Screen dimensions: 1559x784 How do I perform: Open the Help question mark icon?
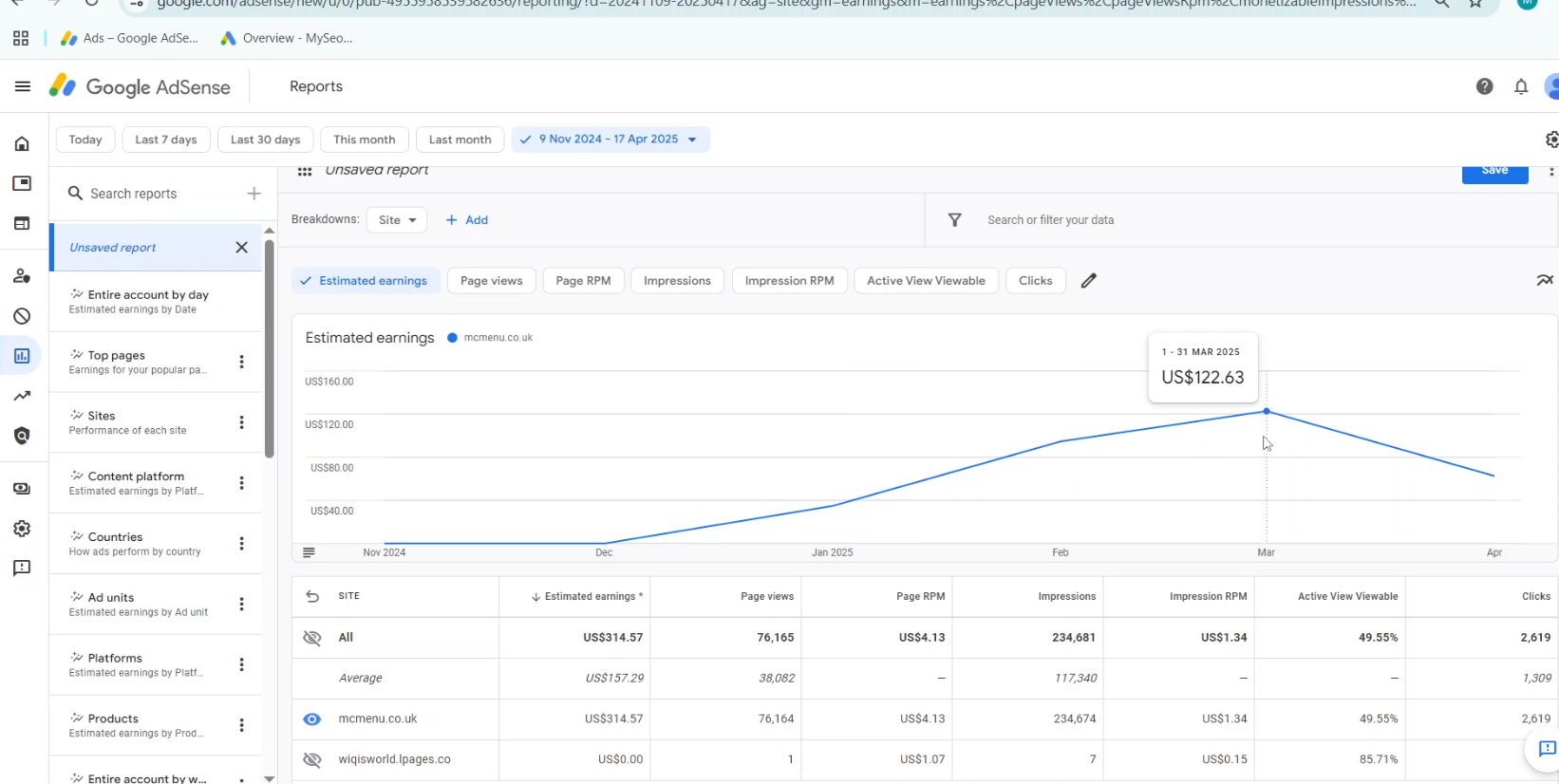point(1485,86)
